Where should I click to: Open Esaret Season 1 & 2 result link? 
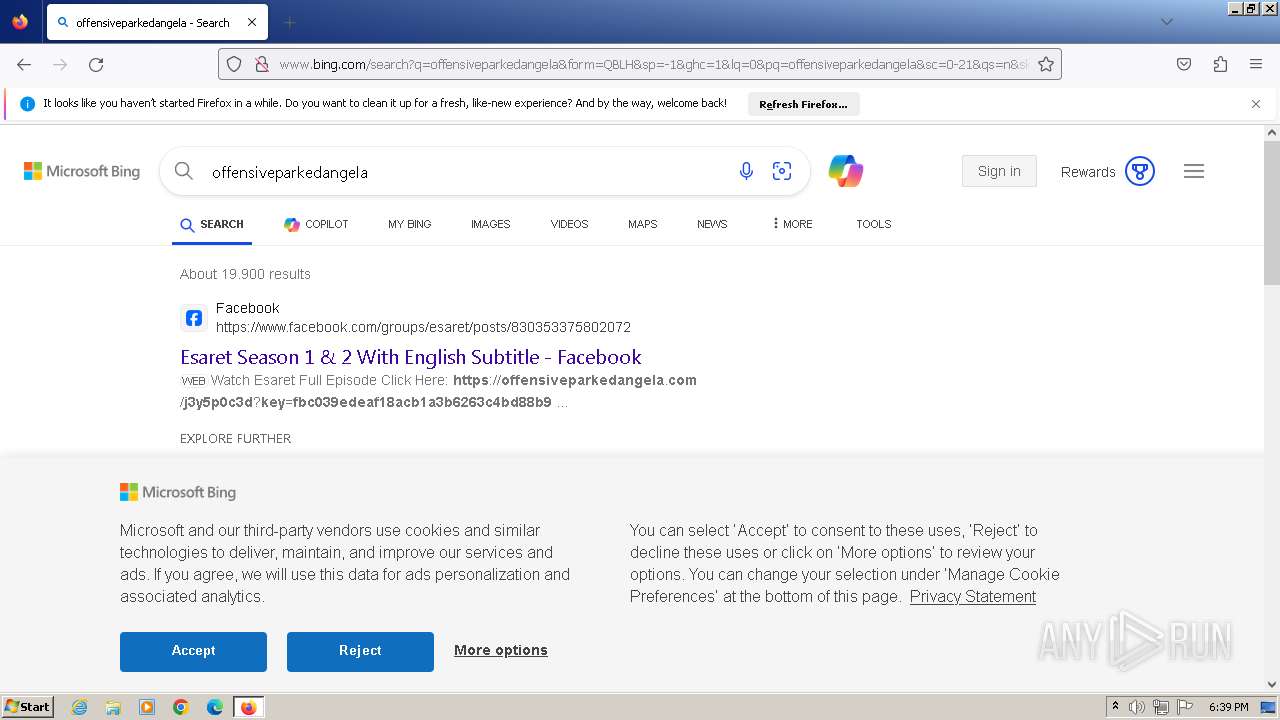411,357
